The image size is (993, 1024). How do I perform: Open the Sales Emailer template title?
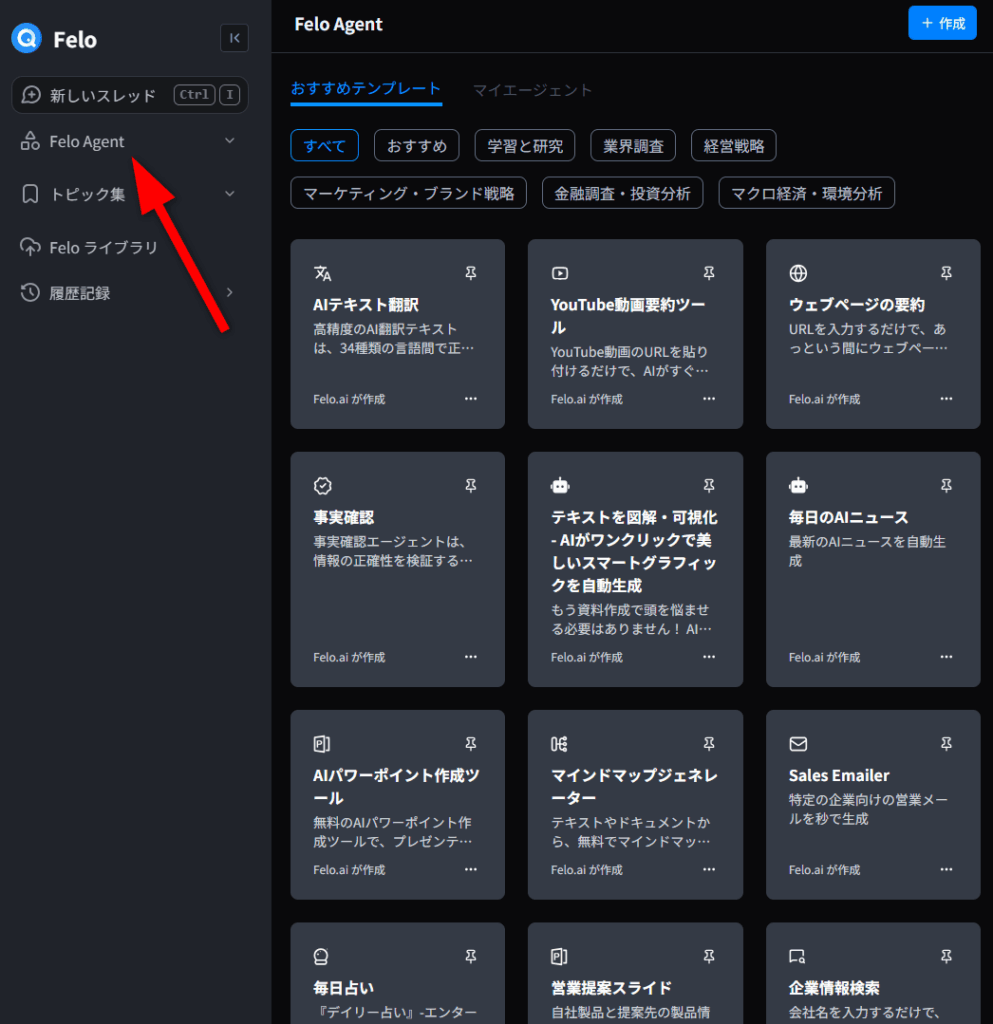pyautogui.click(x=839, y=775)
